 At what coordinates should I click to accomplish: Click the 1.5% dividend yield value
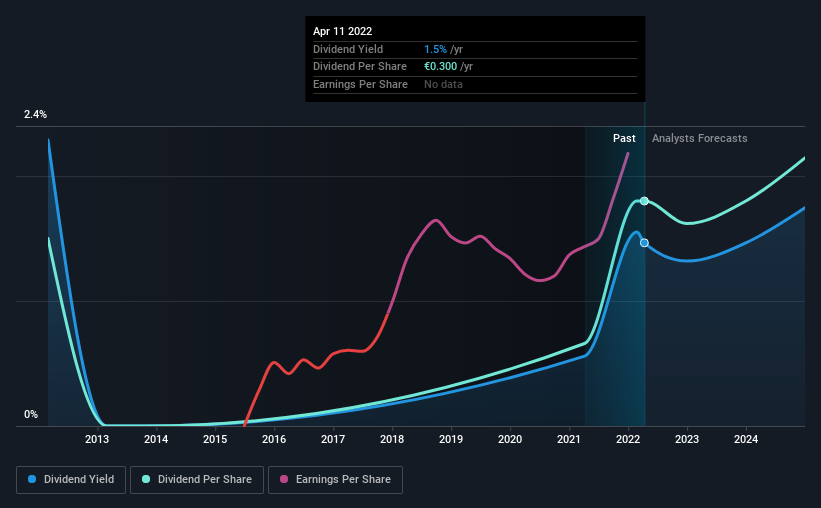(435, 49)
